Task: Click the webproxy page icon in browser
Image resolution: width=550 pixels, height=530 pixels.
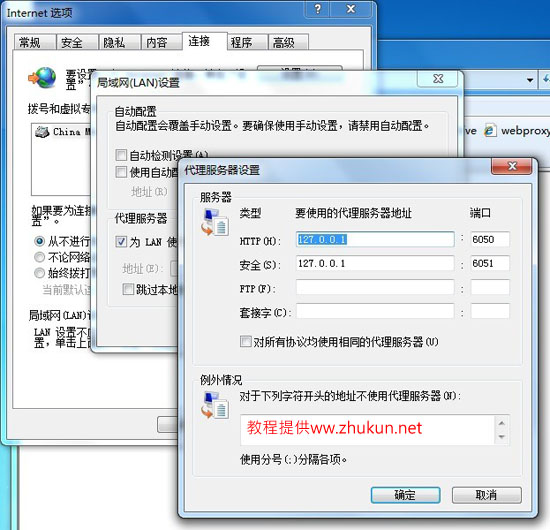Action: (490, 130)
